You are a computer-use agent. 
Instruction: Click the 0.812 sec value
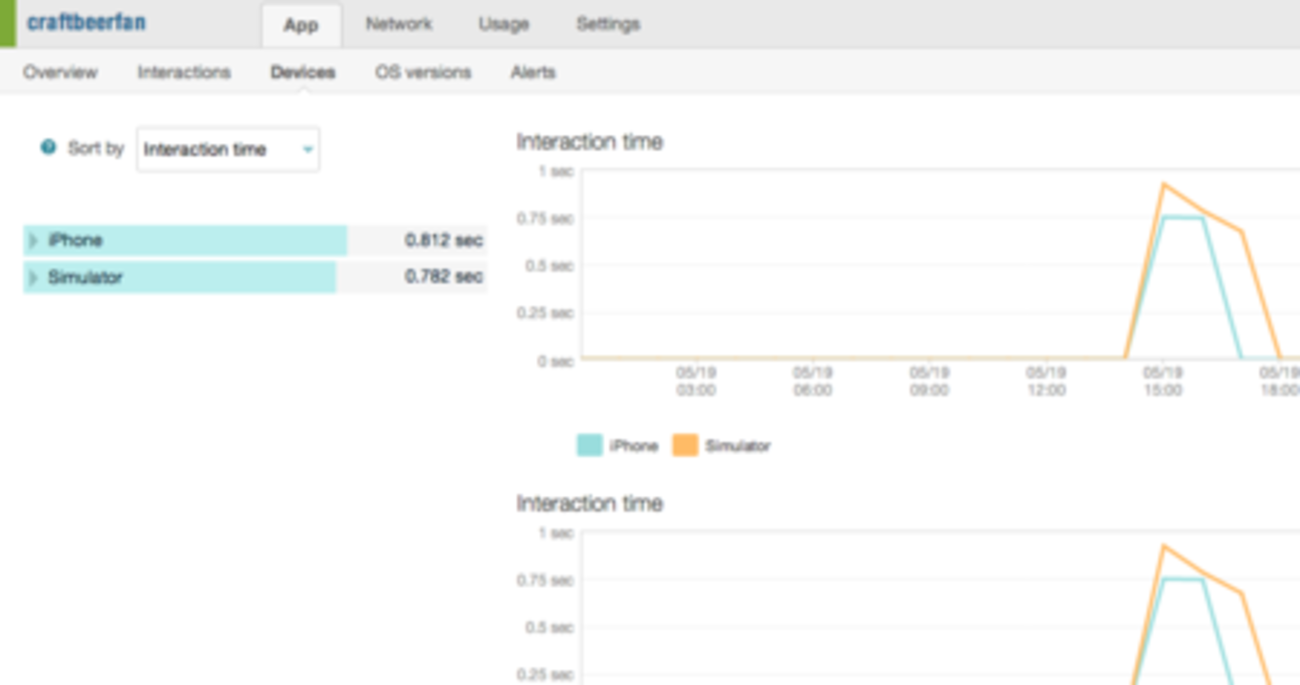click(x=444, y=240)
